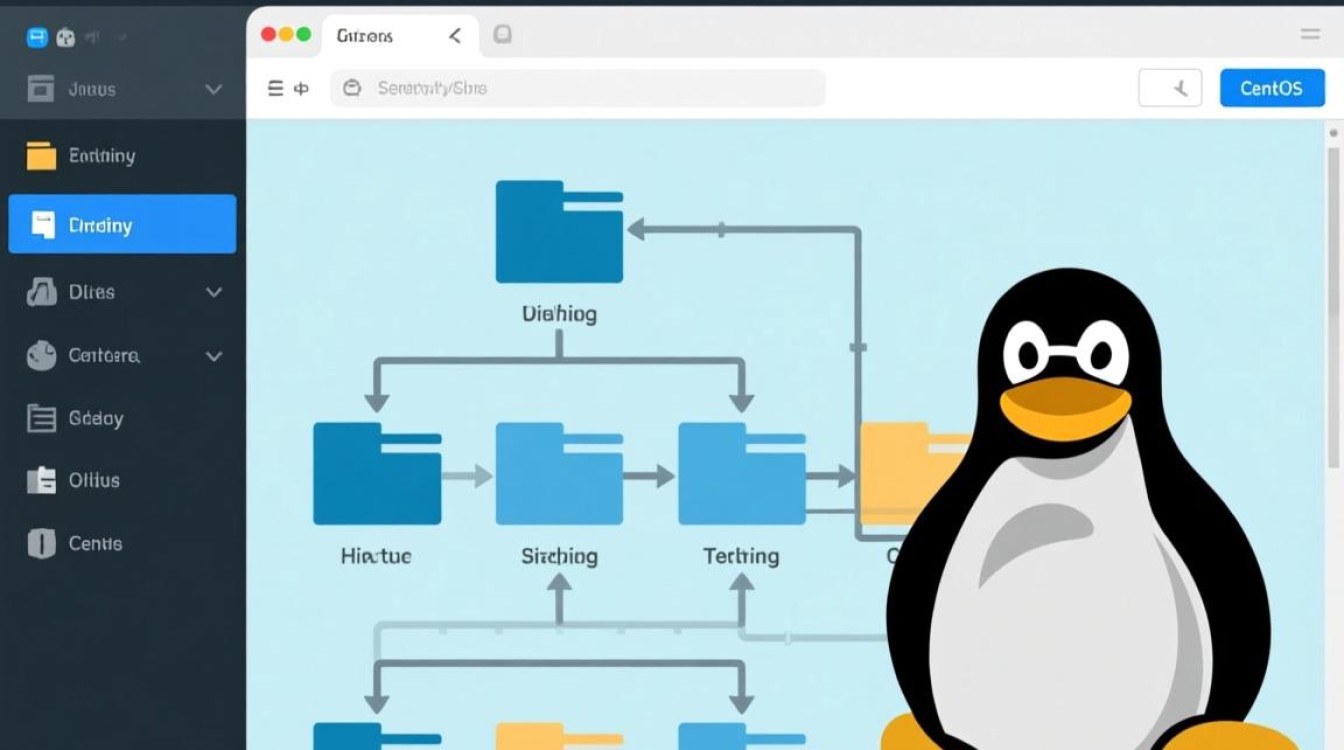
Task: Select the highlighted Cirdiny sidebar item
Action: (122, 224)
